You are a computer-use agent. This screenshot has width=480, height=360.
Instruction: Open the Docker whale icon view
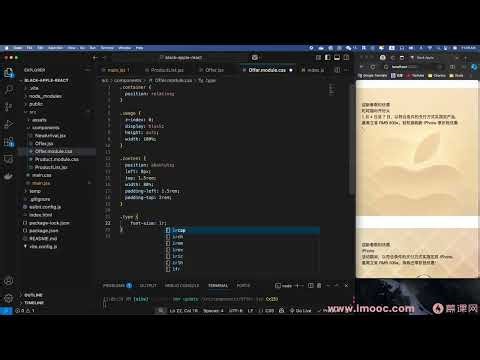pos(9,176)
